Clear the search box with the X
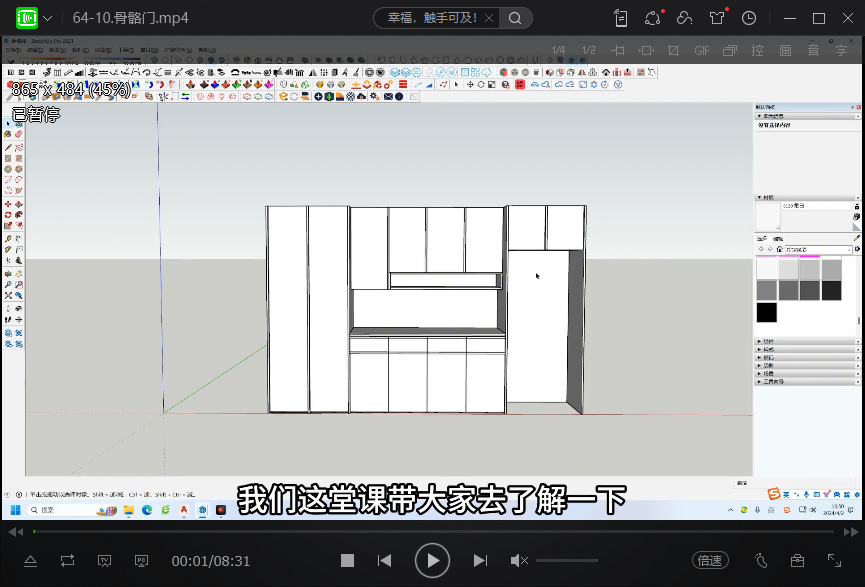 click(487, 18)
